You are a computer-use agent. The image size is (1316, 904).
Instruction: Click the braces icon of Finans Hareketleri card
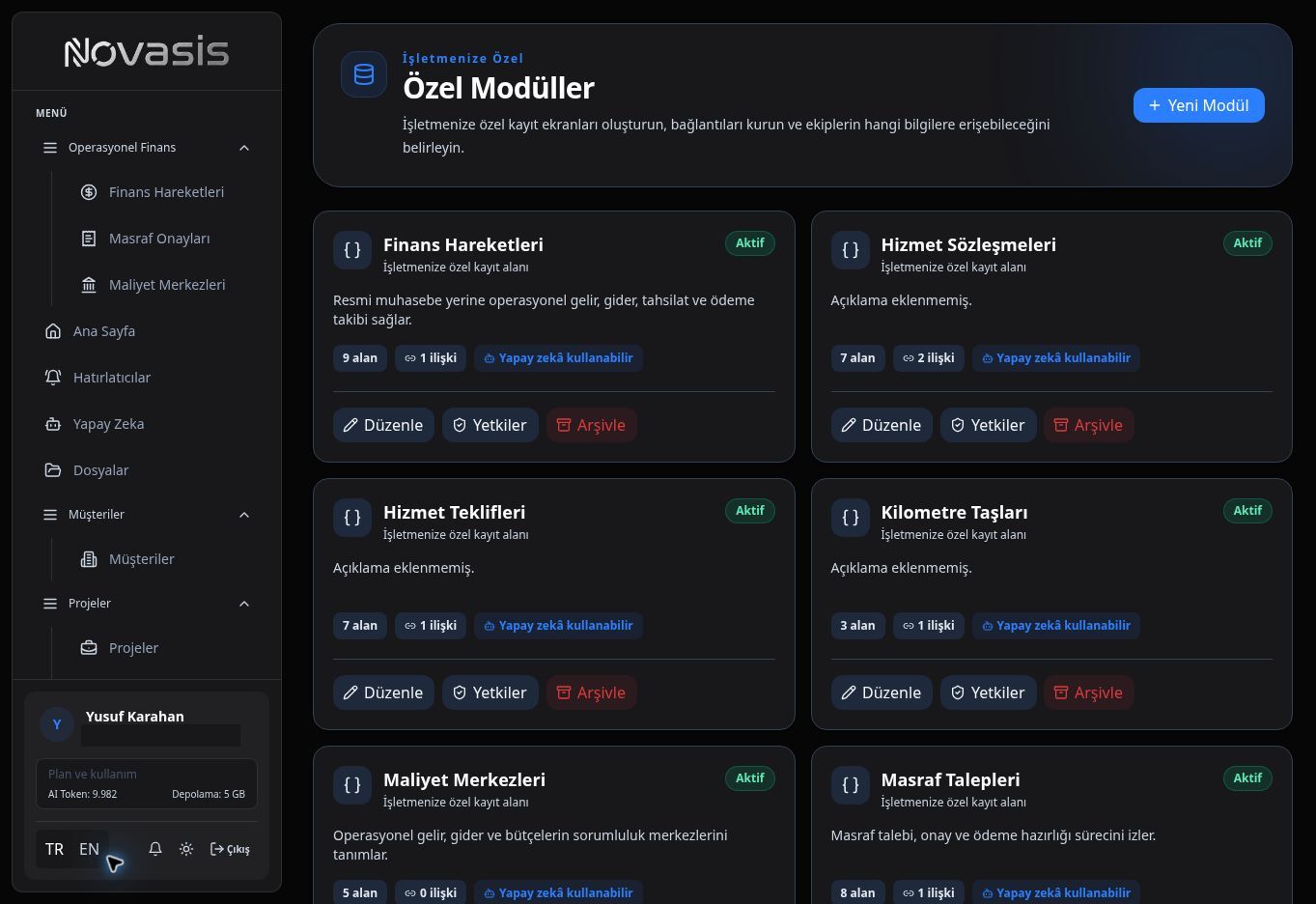tap(352, 250)
